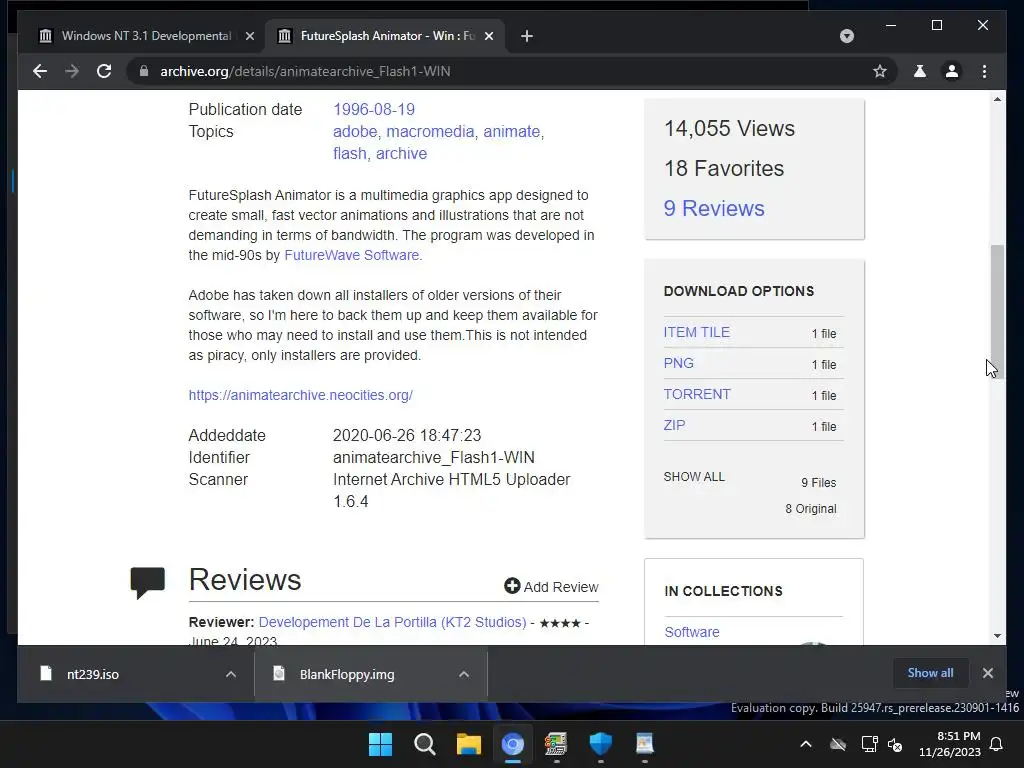Open reviewer Developement De La Portilla profile
Viewport: 1024px width, 768px height.
392,622
